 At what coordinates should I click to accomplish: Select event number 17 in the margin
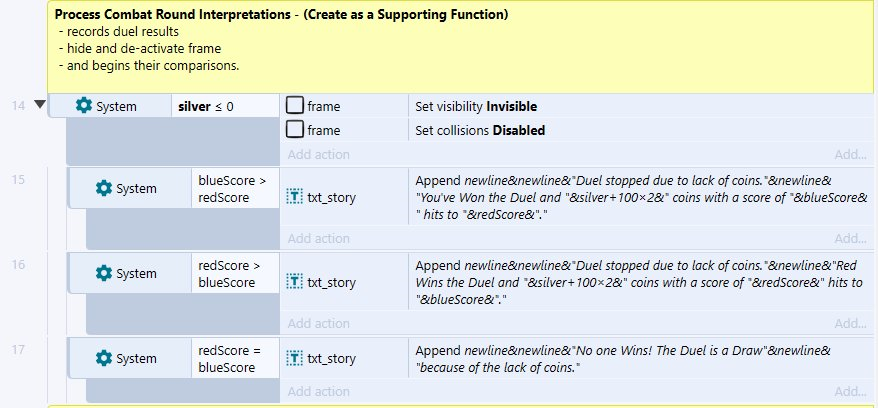[x=18, y=350]
